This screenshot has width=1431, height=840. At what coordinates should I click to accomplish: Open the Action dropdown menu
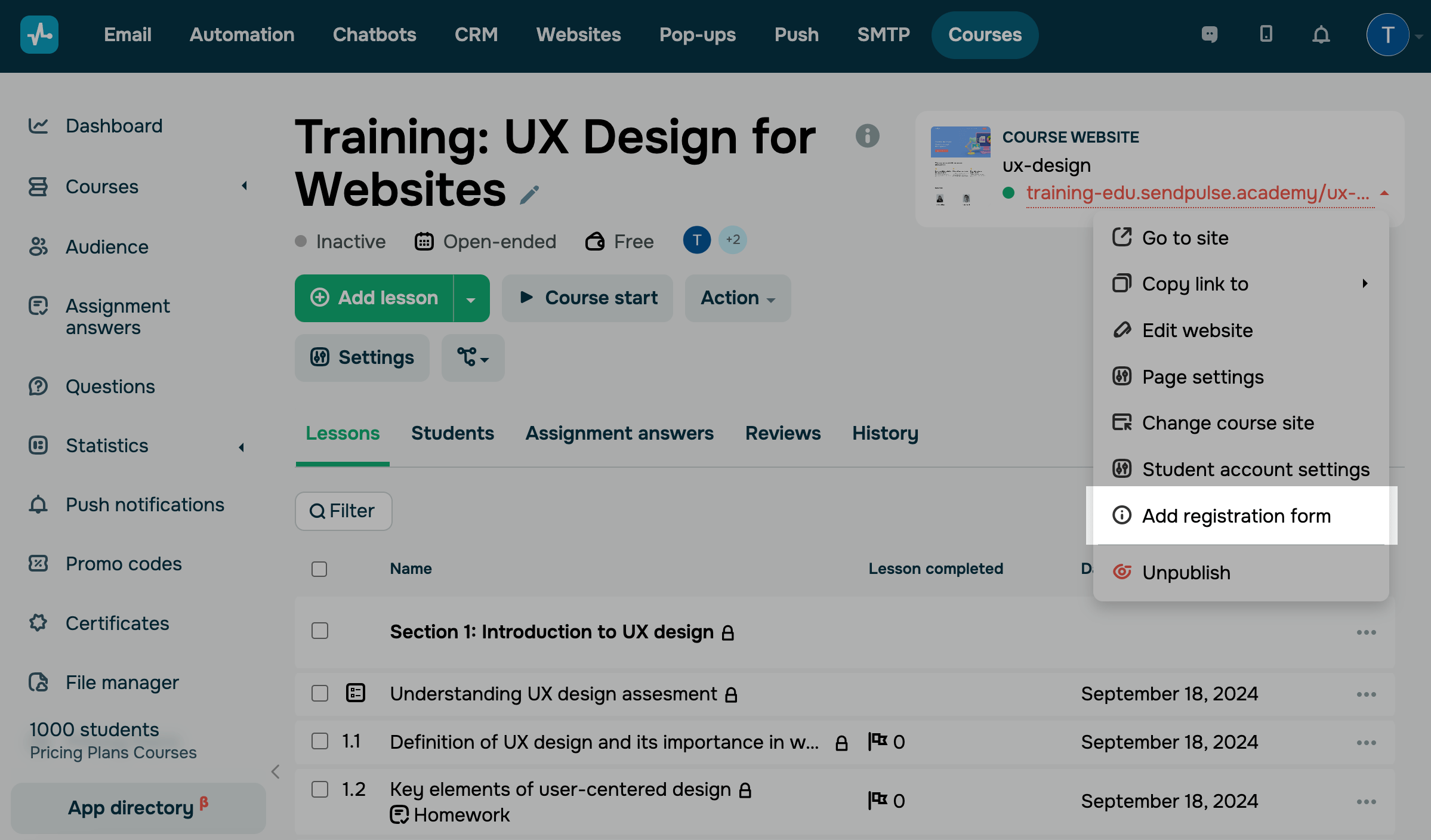click(738, 298)
